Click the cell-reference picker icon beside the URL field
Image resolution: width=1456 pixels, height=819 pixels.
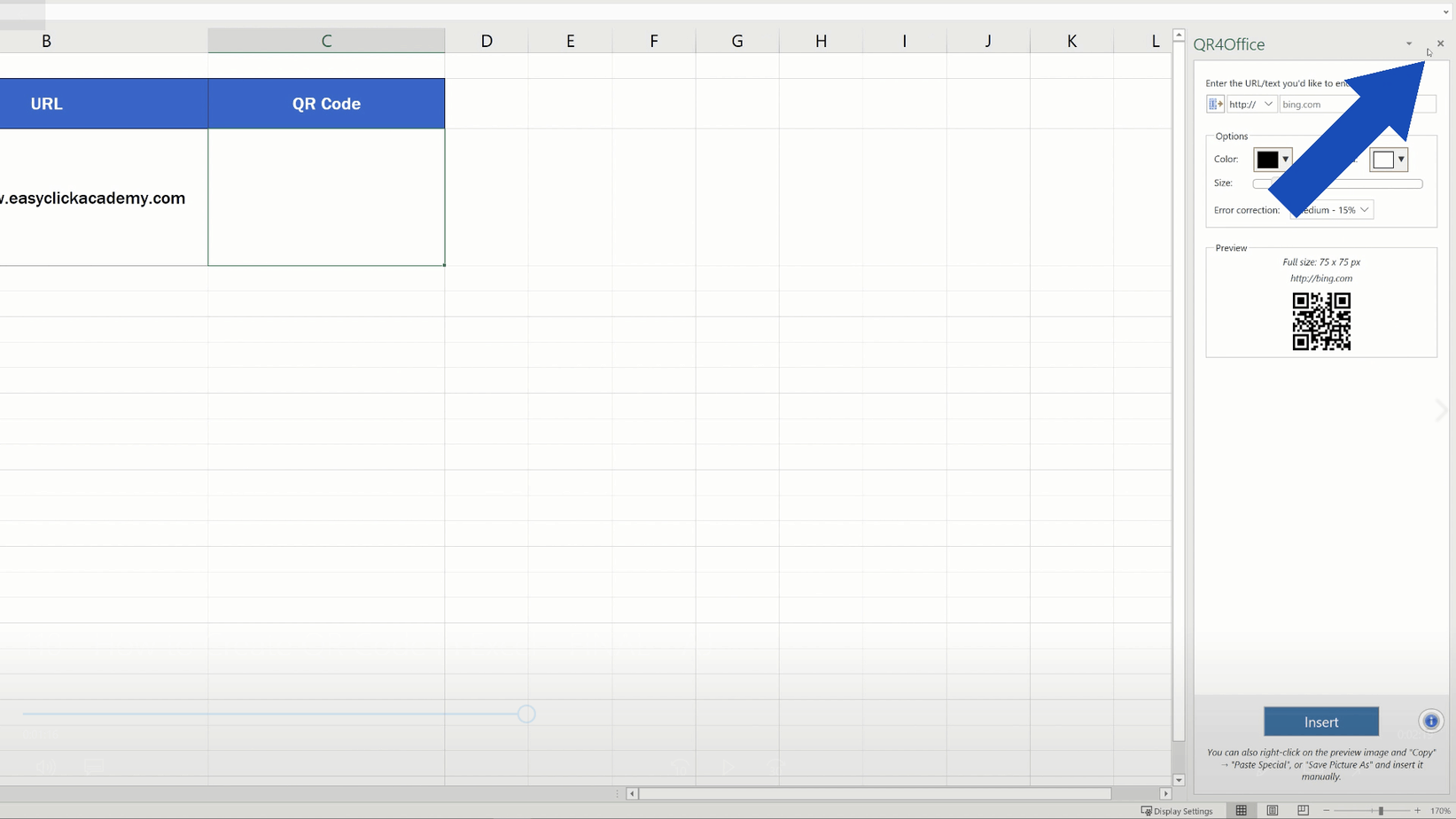click(1214, 104)
